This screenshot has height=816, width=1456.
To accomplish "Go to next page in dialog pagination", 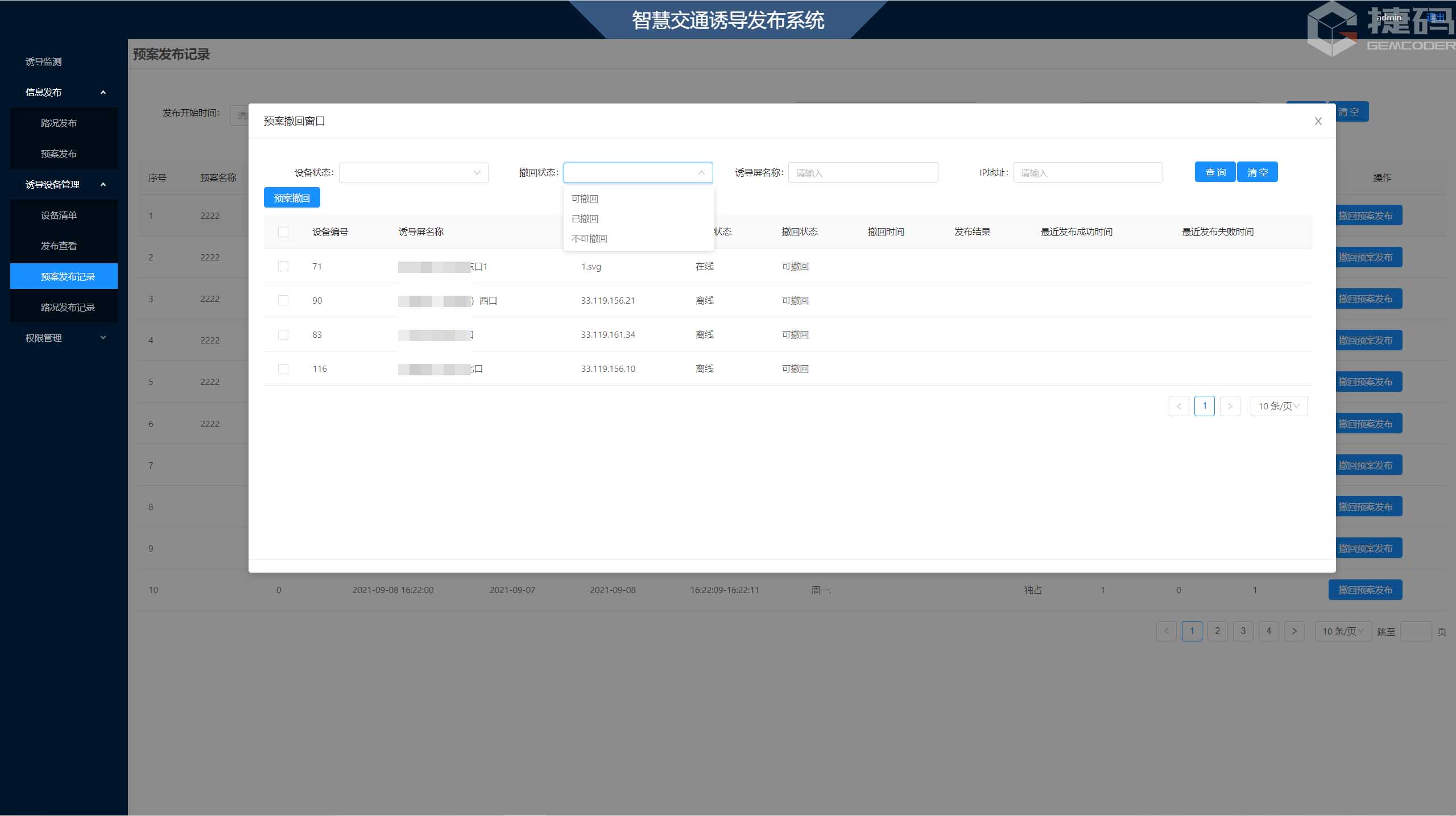I will click(1230, 406).
